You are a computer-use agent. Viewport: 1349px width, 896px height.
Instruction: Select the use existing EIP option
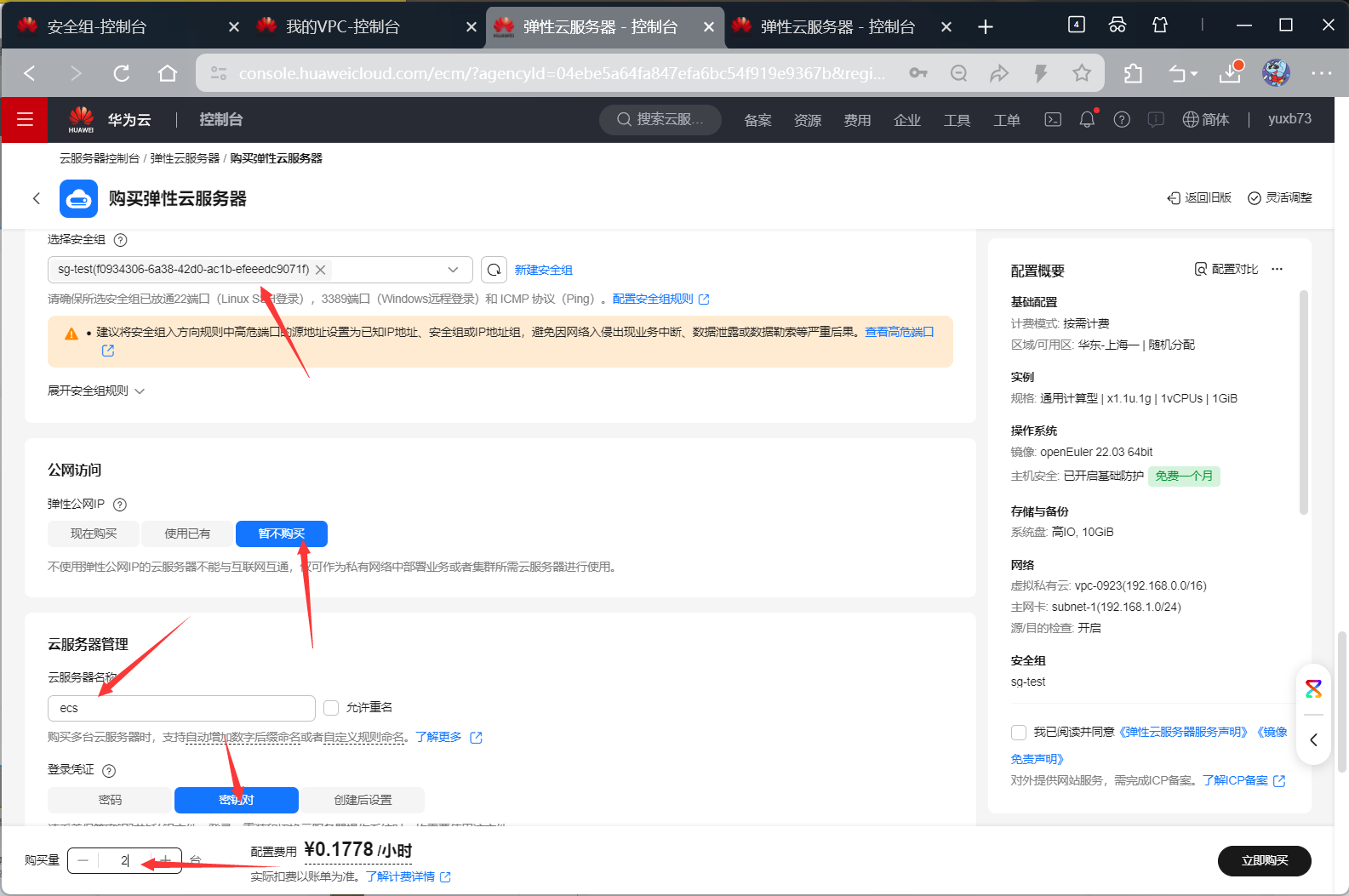(x=187, y=534)
